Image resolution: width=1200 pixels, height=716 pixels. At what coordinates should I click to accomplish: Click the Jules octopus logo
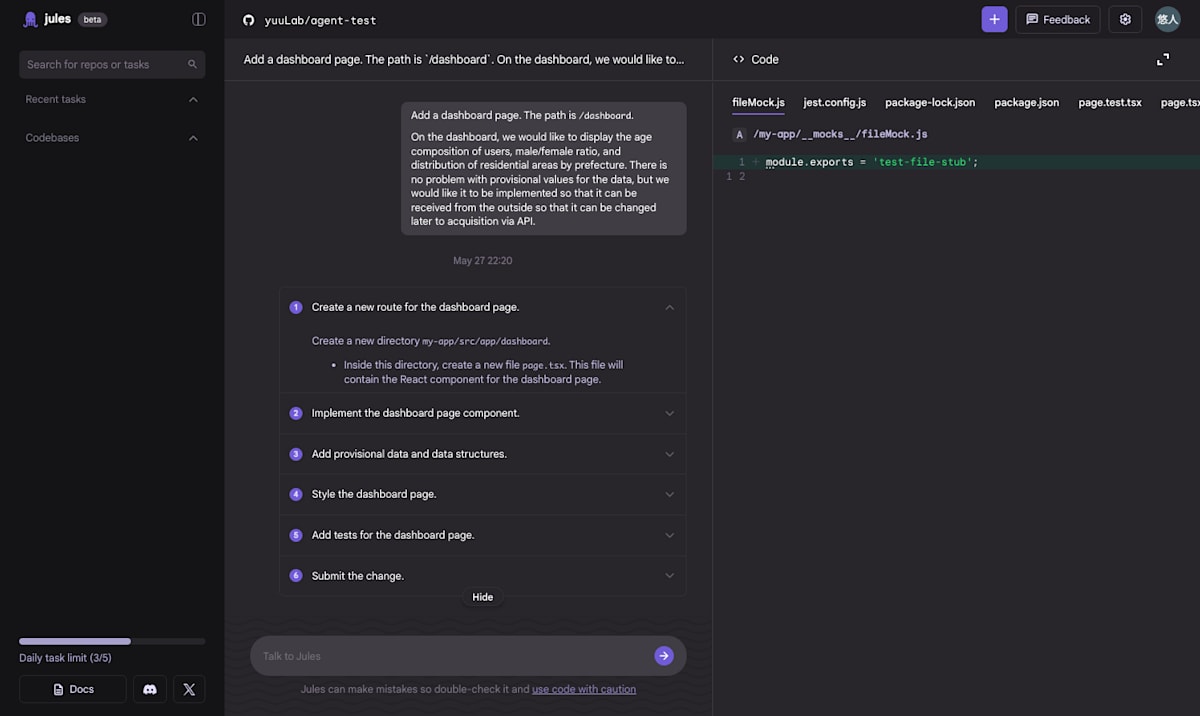pyautogui.click(x=30, y=19)
